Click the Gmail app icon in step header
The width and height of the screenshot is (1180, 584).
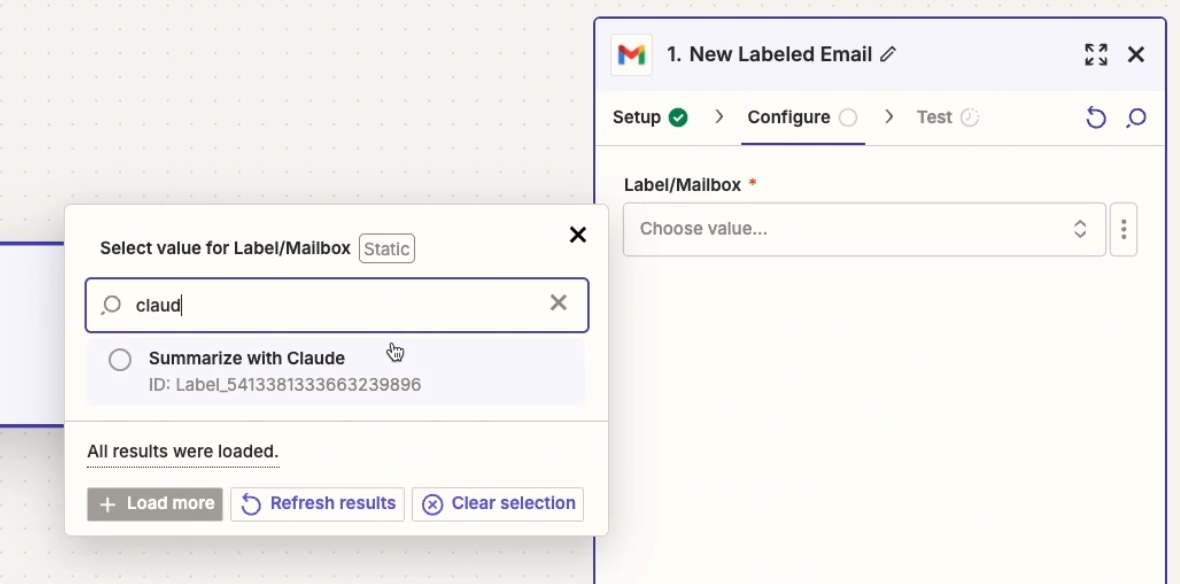[631, 55]
